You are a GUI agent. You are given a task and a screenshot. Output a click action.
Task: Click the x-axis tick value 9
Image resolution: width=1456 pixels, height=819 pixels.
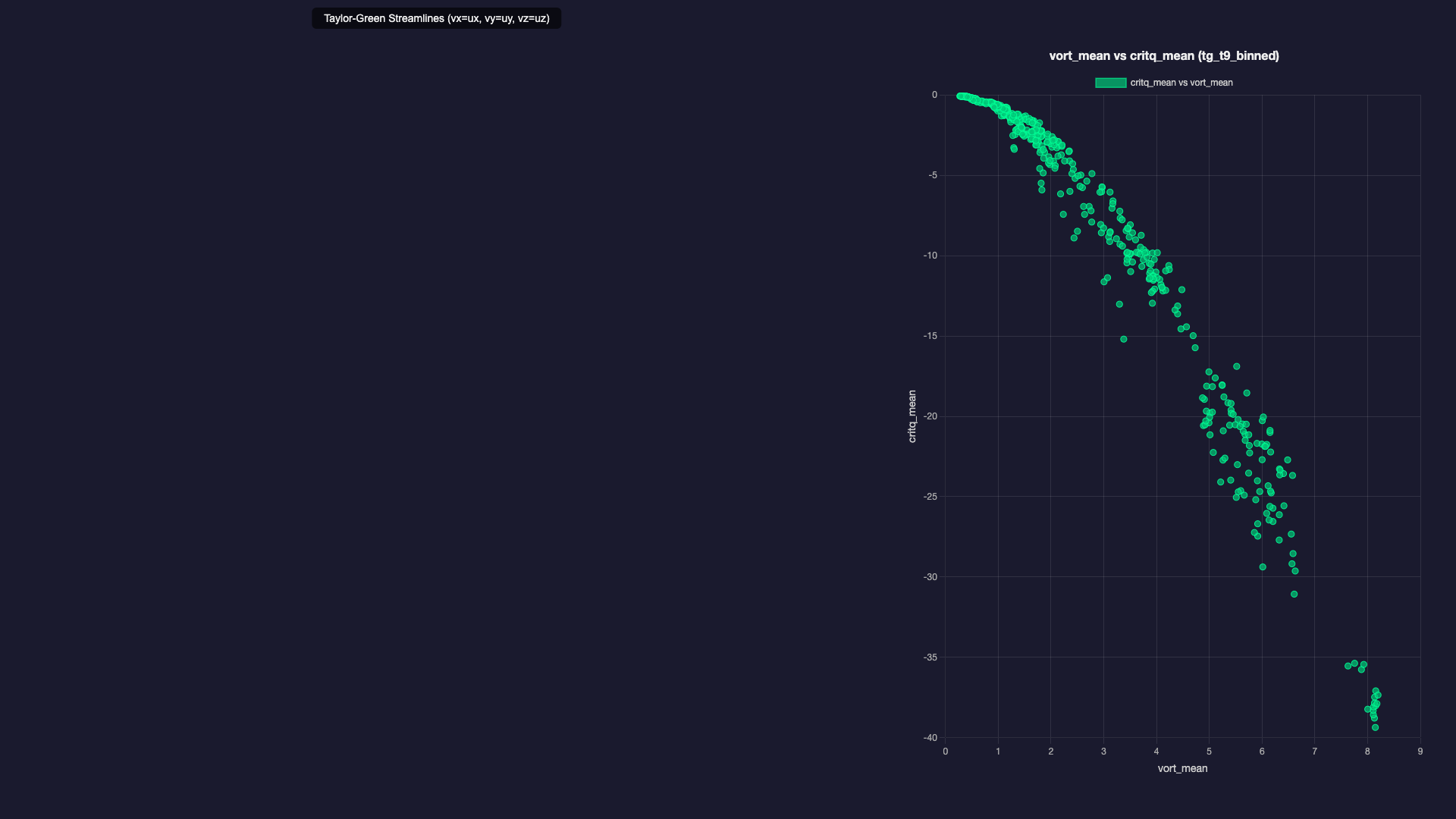[x=1420, y=752]
